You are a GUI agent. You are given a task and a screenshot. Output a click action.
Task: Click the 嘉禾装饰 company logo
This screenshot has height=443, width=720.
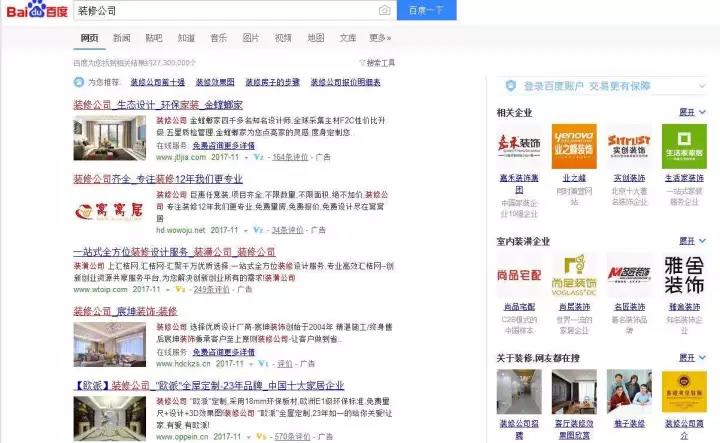519,146
